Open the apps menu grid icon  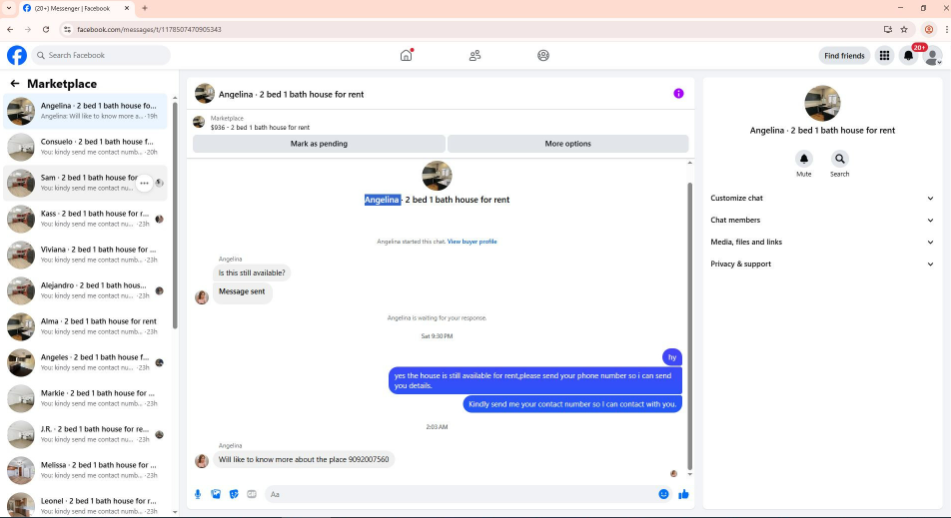tap(884, 56)
